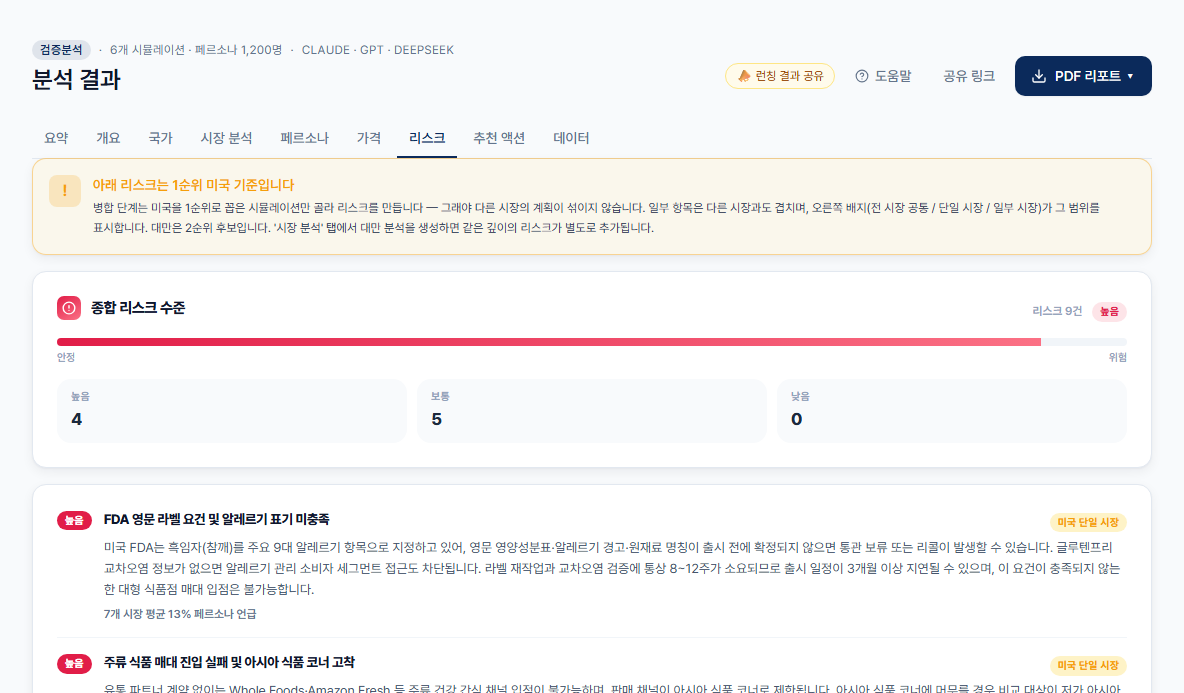This screenshot has width=1184, height=693.
Task: Click the 6개 시뮬레이션 · 페르소나 1,200명 text
Action: point(196,50)
